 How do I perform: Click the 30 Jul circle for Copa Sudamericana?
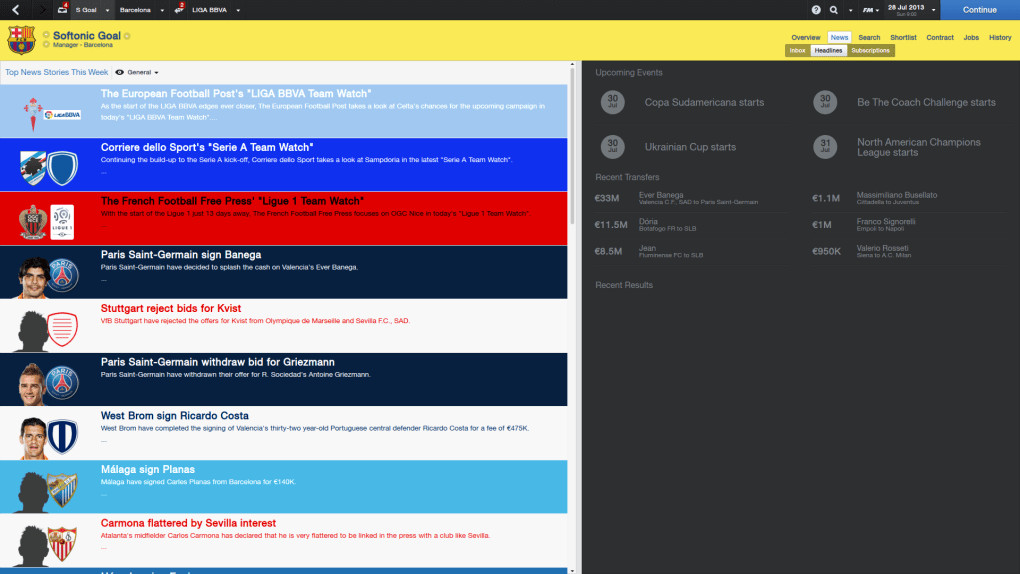point(612,102)
